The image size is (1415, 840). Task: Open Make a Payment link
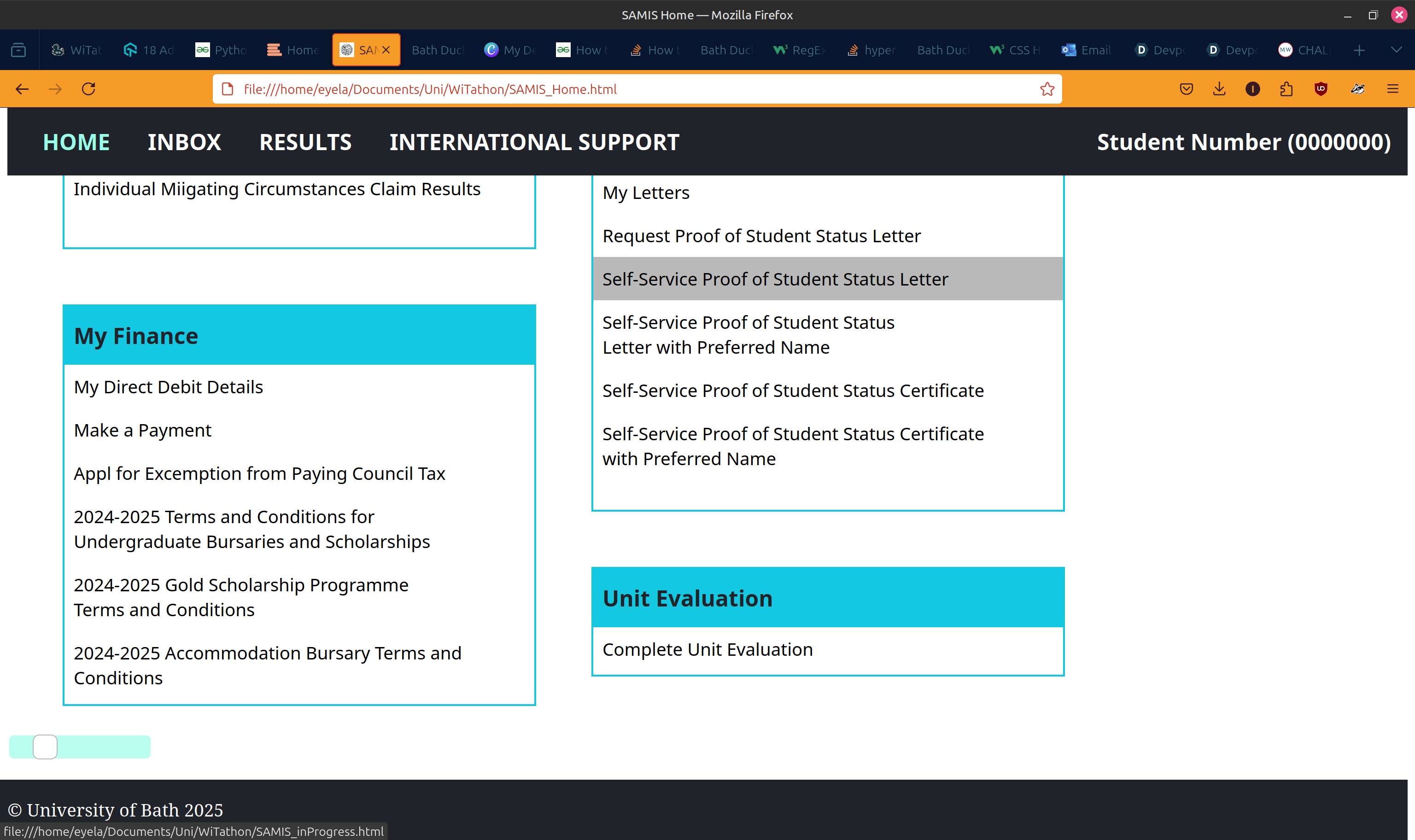click(143, 430)
